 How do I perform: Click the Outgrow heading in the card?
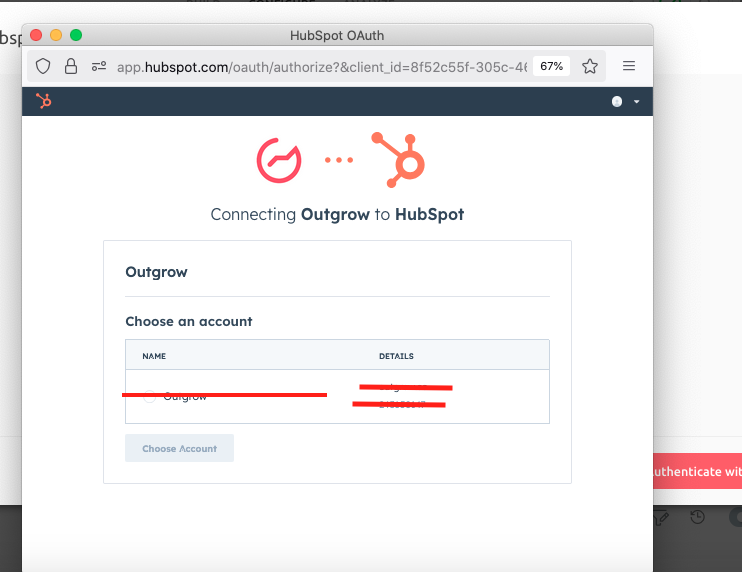coord(157,272)
